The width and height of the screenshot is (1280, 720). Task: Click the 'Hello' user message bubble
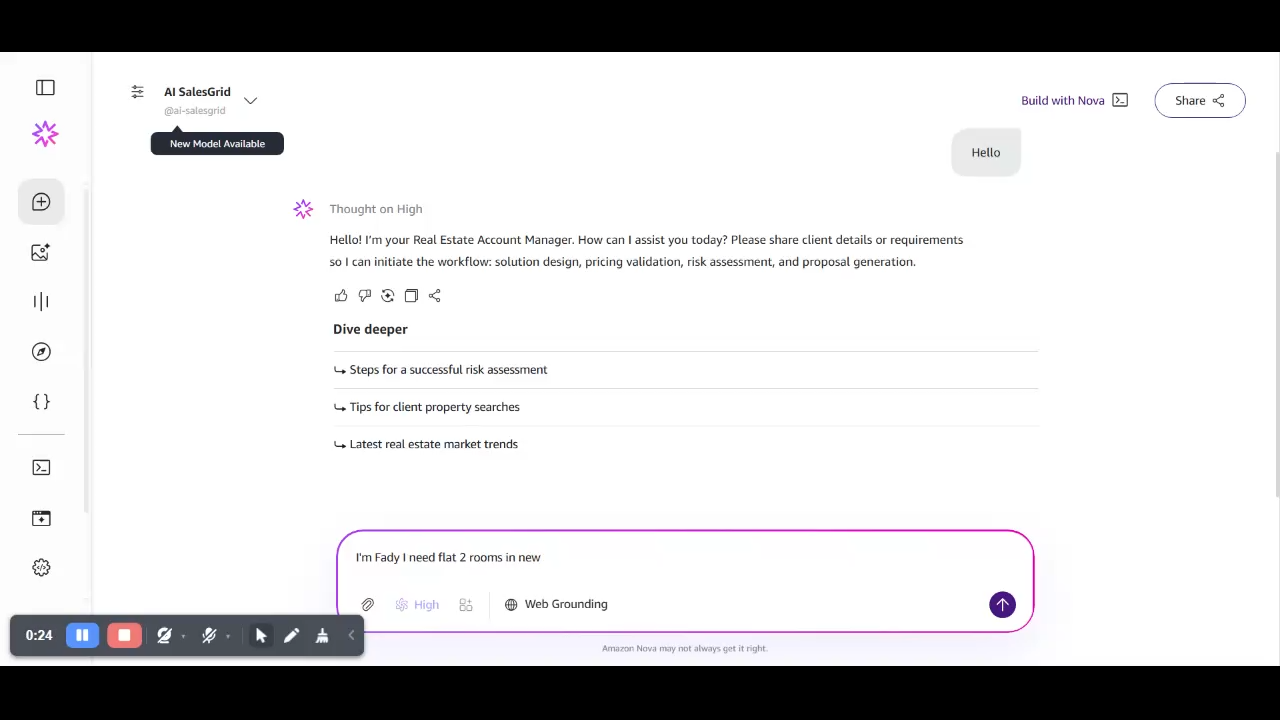(986, 152)
